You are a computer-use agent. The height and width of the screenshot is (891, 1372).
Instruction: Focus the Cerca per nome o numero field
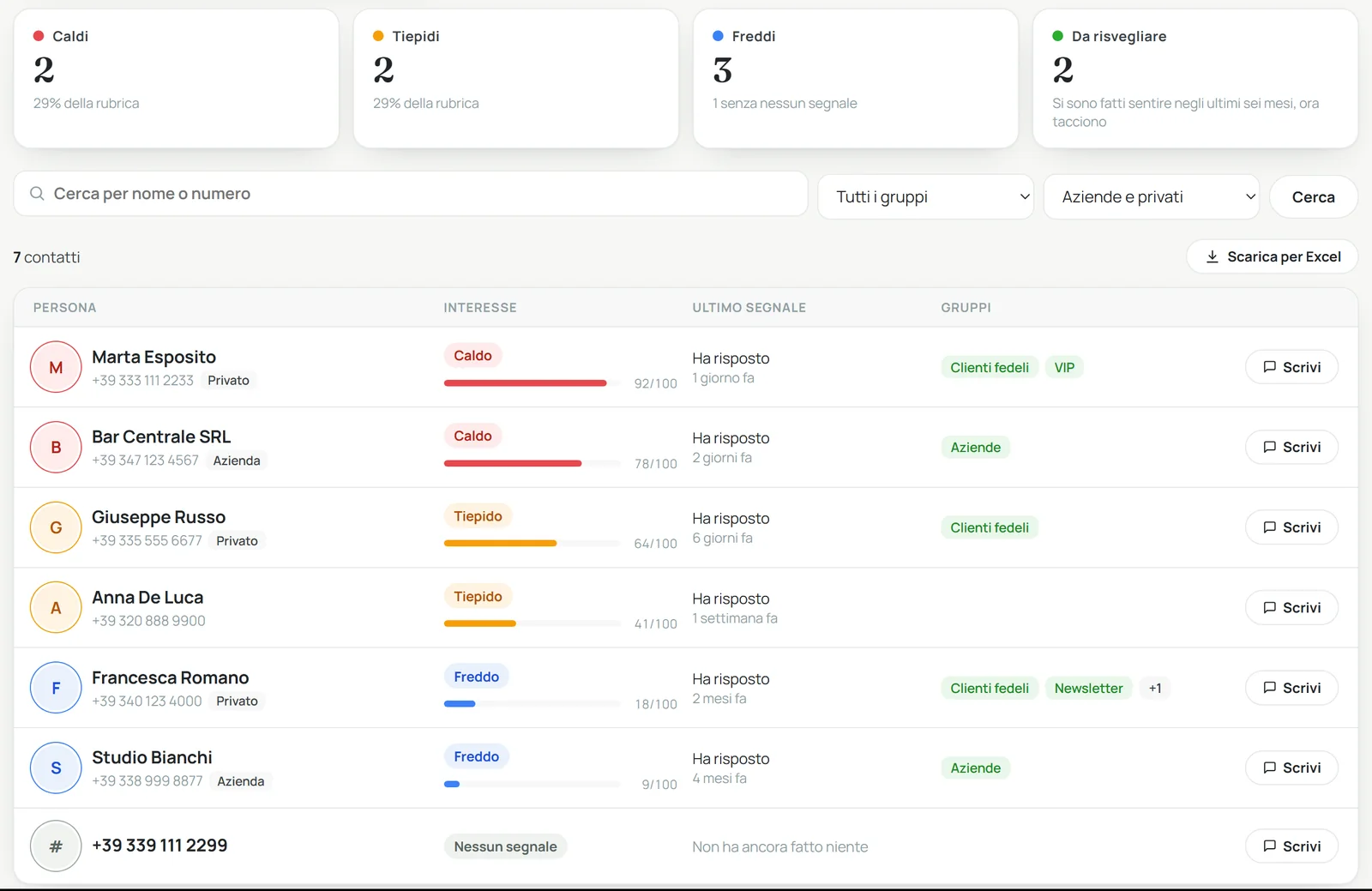pos(411,194)
